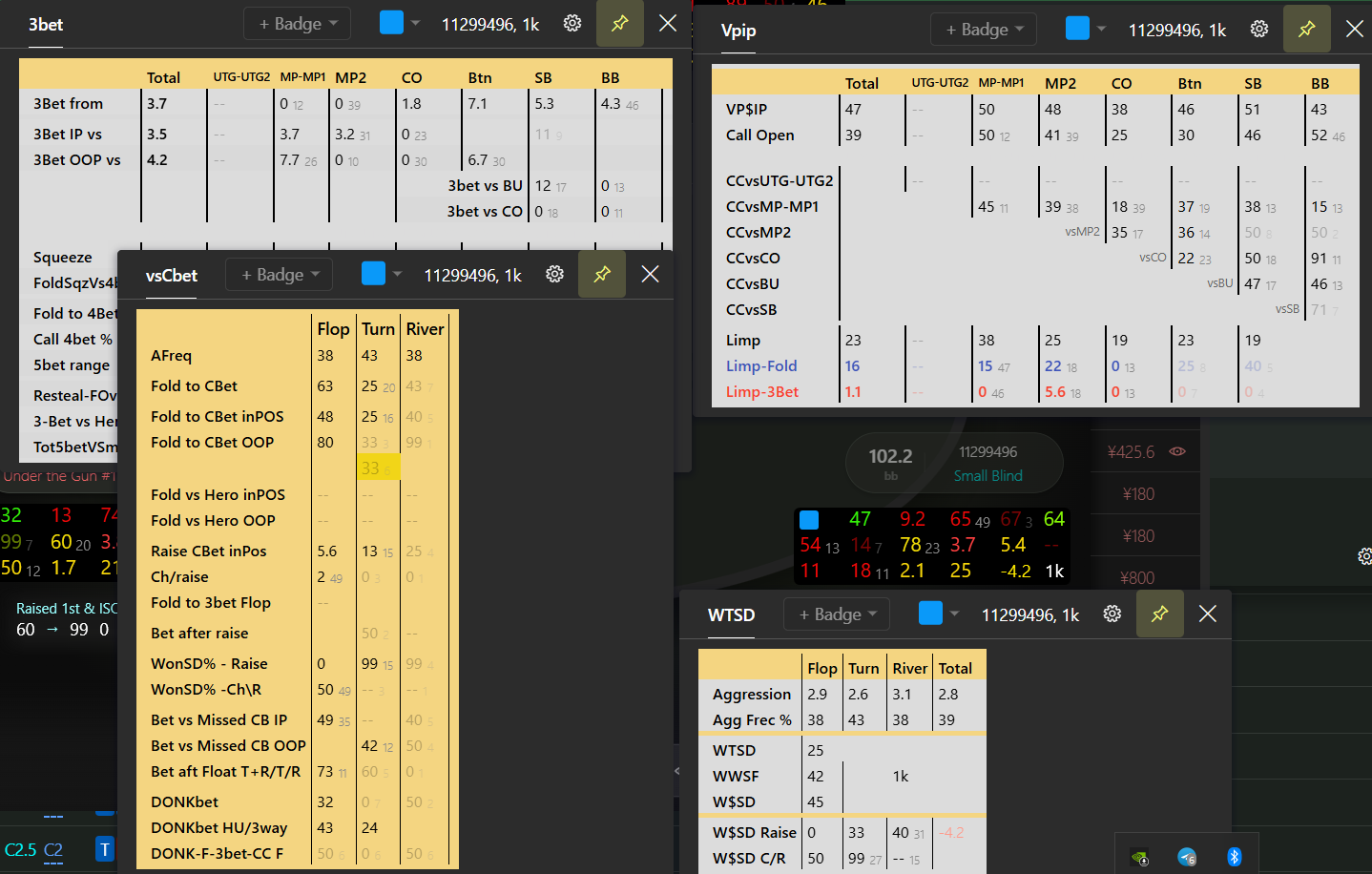Click the Bluetooth tray icon

(x=1234, y=856)
